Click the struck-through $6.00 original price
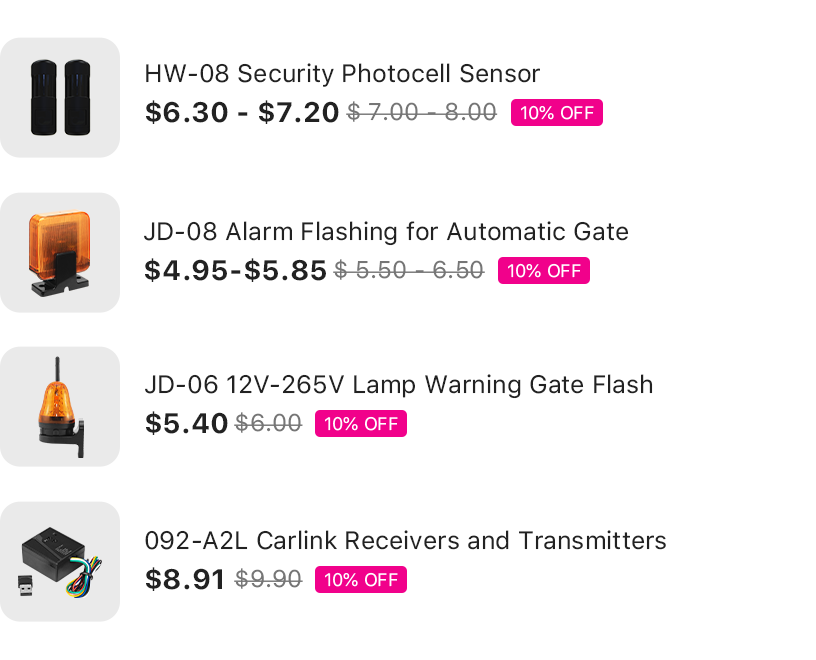Image resolution: width=816 pixels, height=660 pixels. (x=269, y=423)
